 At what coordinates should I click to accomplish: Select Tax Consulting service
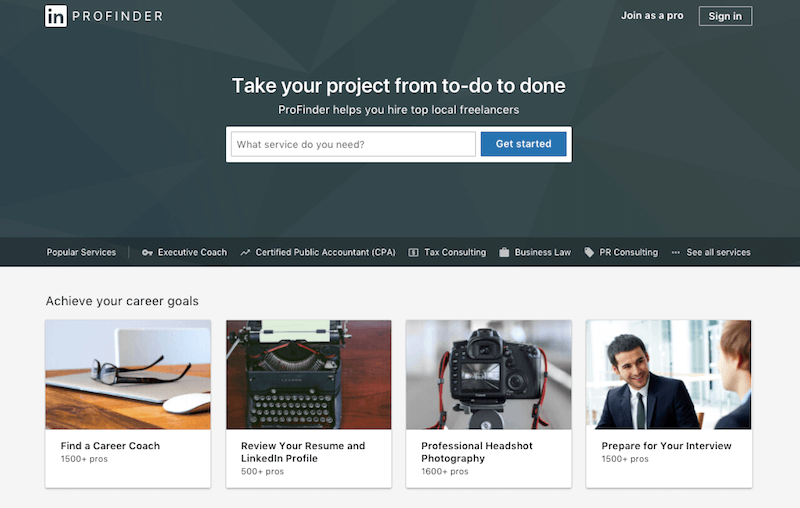pos(455,252)
